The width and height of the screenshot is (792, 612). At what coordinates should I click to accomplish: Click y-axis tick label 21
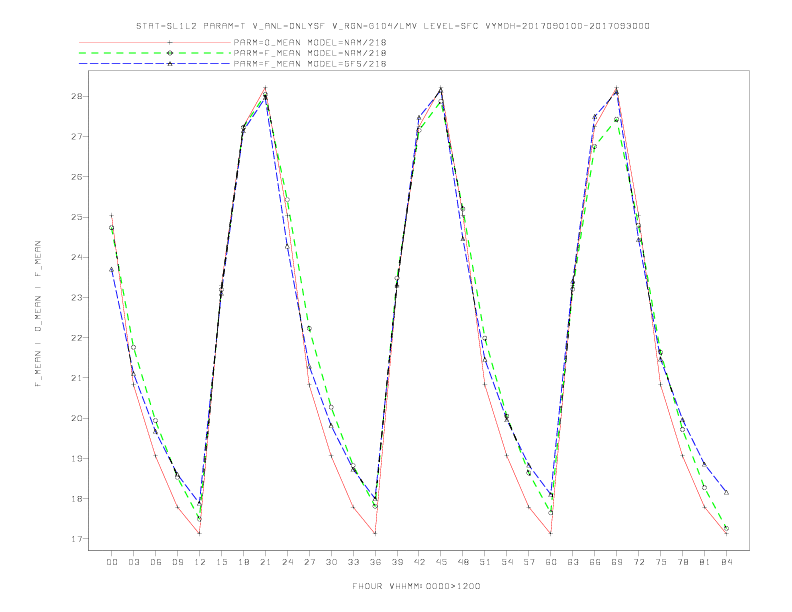pos(77,378)
